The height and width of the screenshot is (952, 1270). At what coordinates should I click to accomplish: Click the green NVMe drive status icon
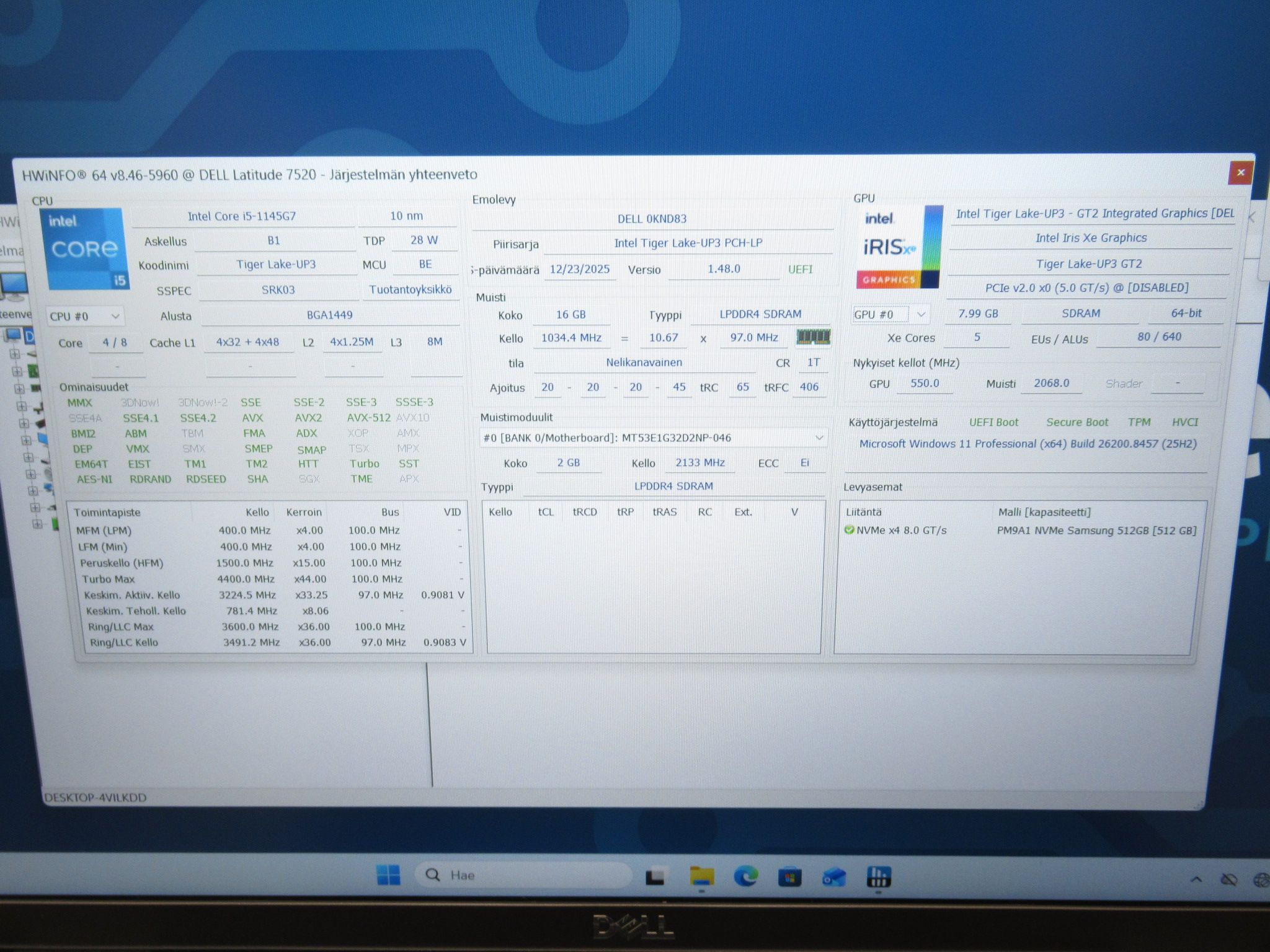(849, 530)
